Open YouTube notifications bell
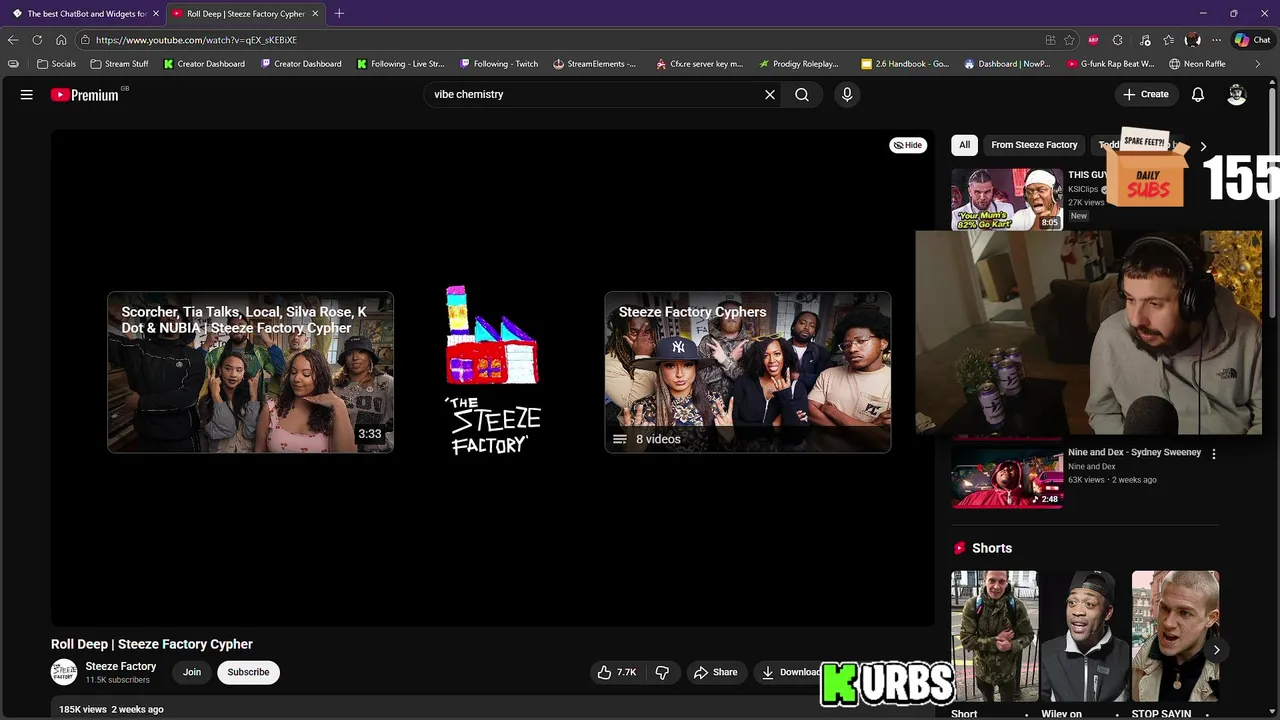The width and height of the screenshot is (1280, 720). pyautogui.click(x=1198, y=94)
